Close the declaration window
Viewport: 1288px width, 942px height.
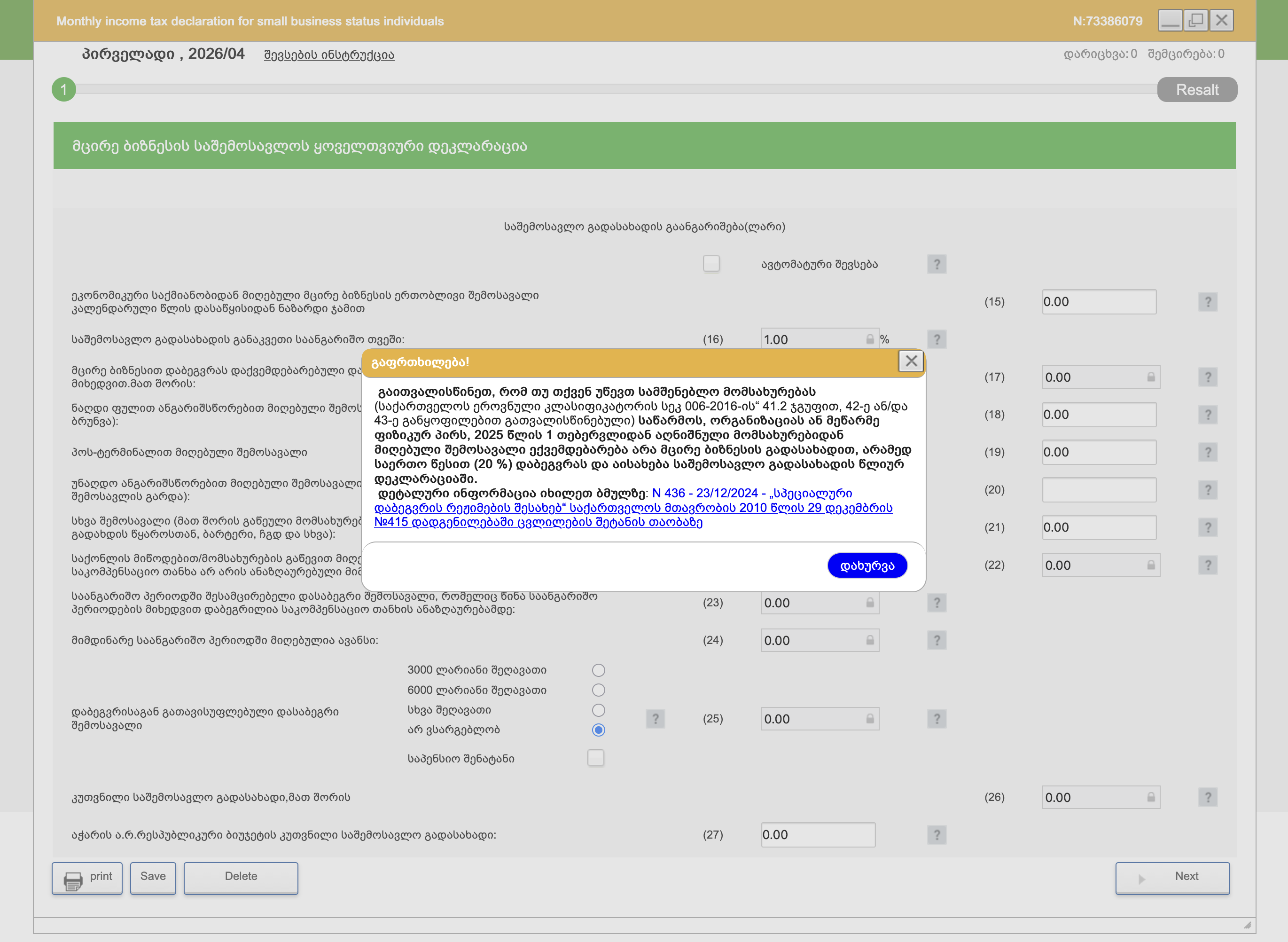coord(1221,21)
